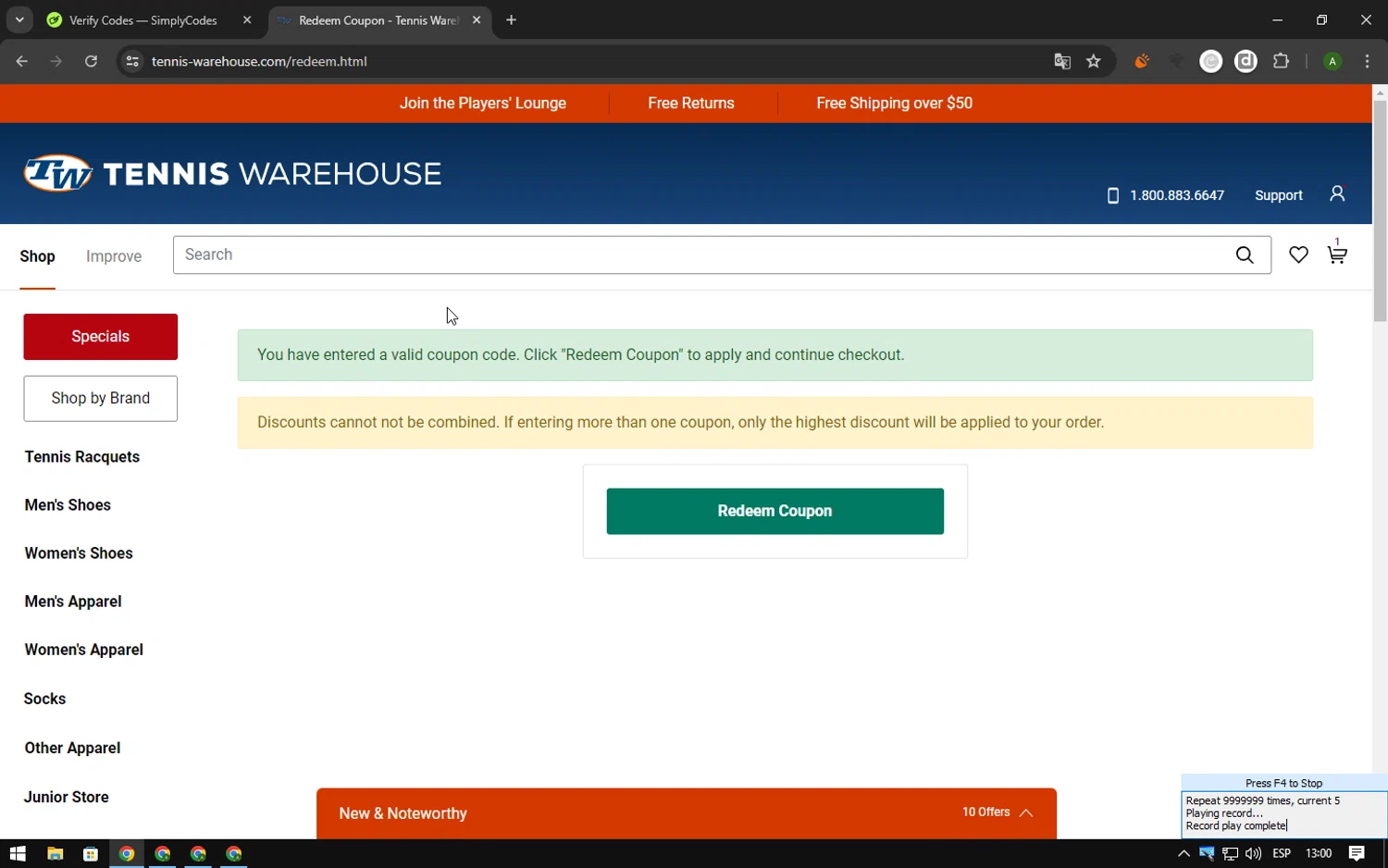1388x868 pixels.
Task: Open a new browser tab
Action: (x=511, y=19)
